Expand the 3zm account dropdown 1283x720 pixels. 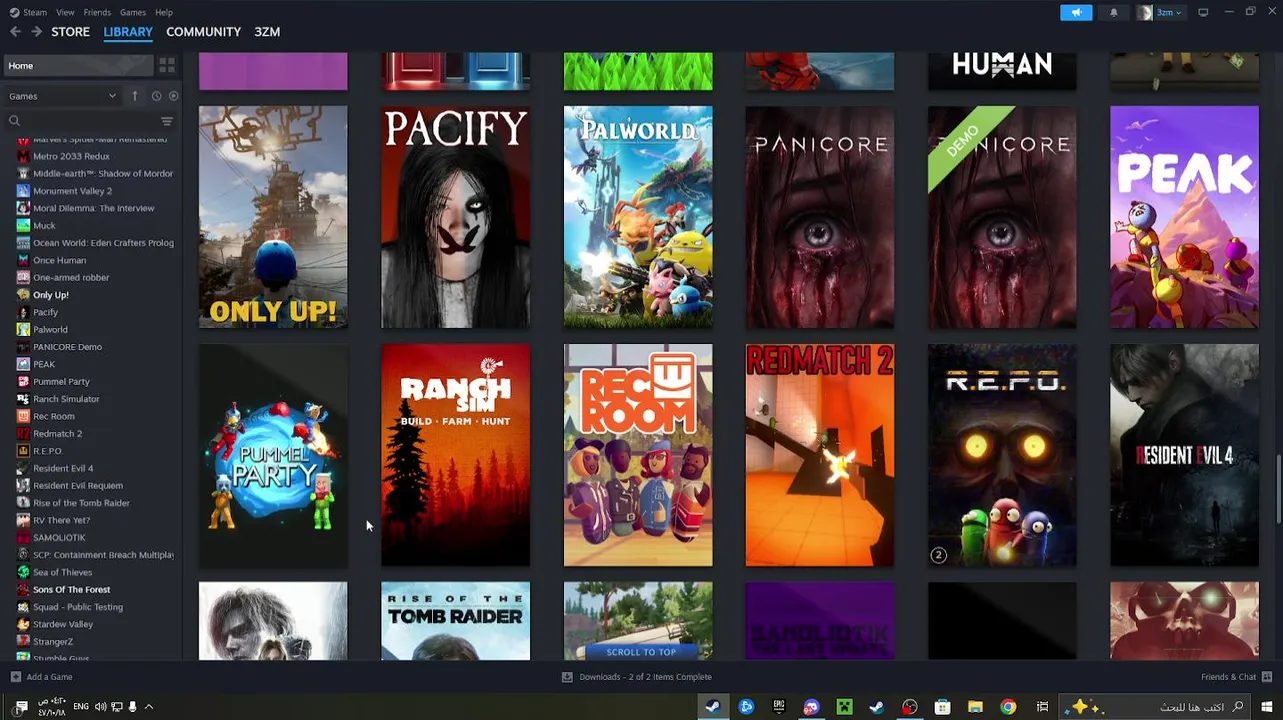coord(1160,12)
